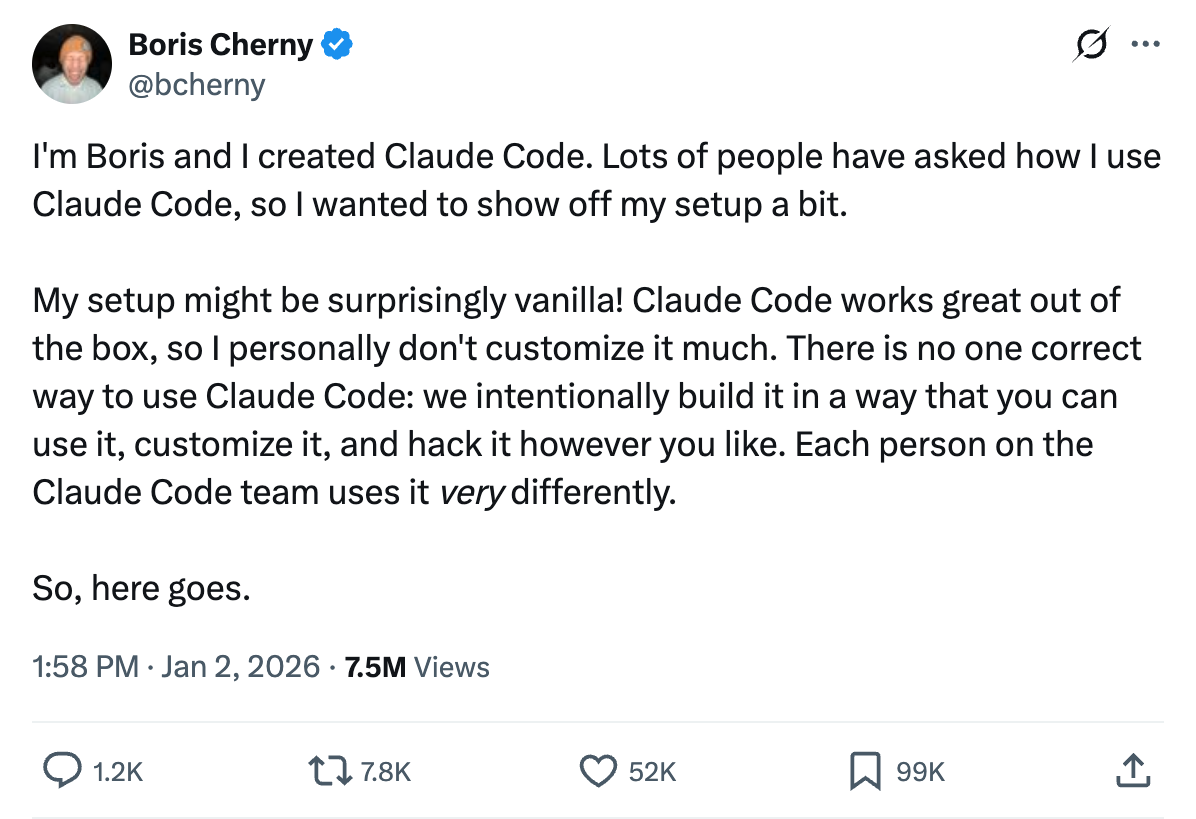Click the 7.5M Views counter

(x=417, y=667)
